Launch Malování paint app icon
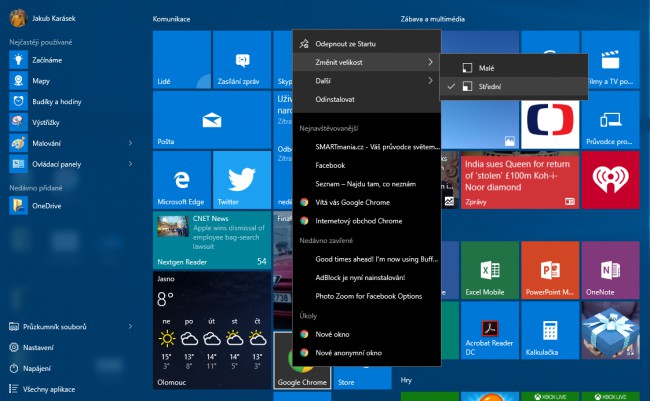650x401 pixels. pyautogui.click(x=18, y=143)
